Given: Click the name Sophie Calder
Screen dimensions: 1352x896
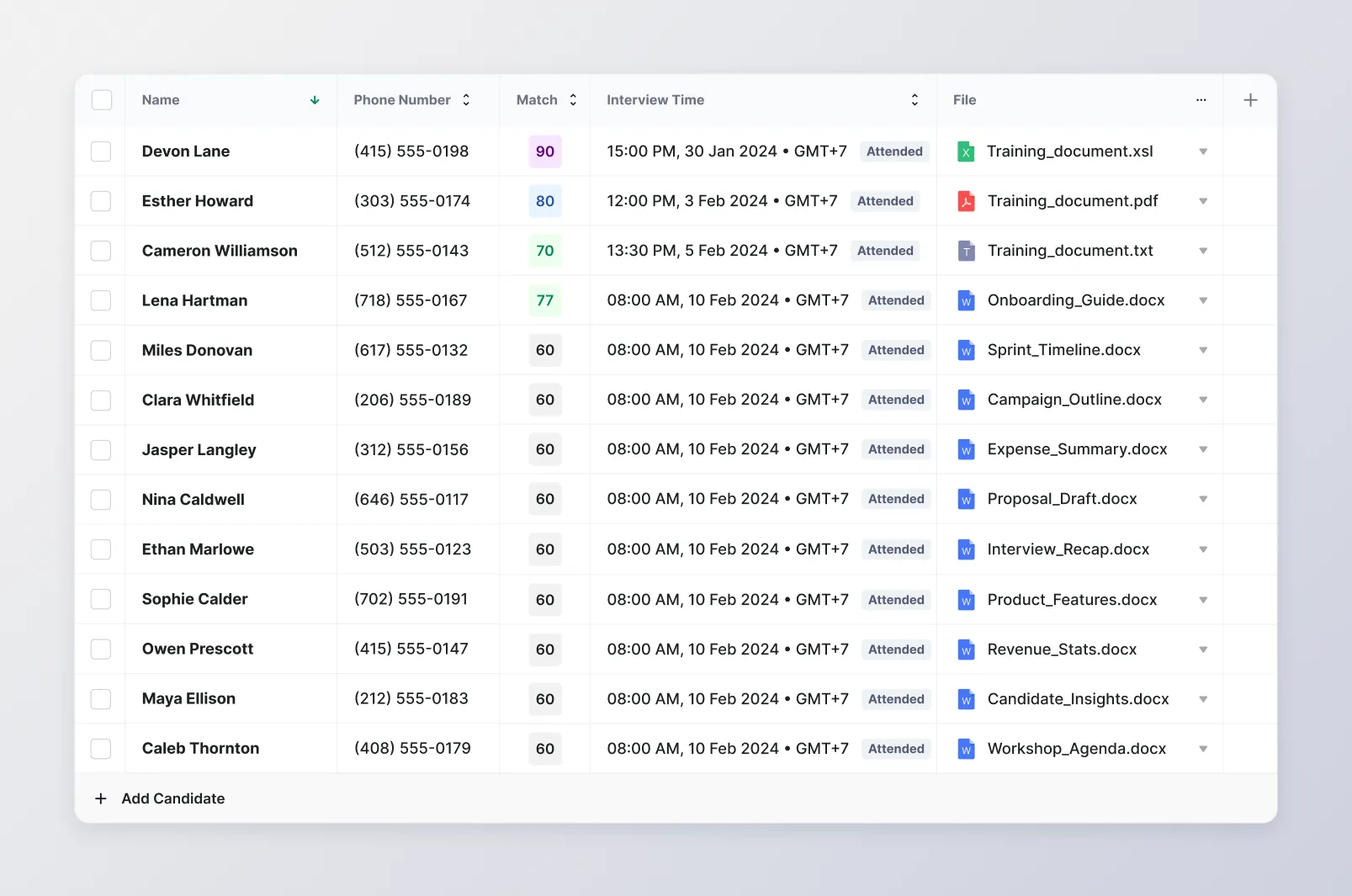Looking at the screenshot, I should [x=194, y=599].
